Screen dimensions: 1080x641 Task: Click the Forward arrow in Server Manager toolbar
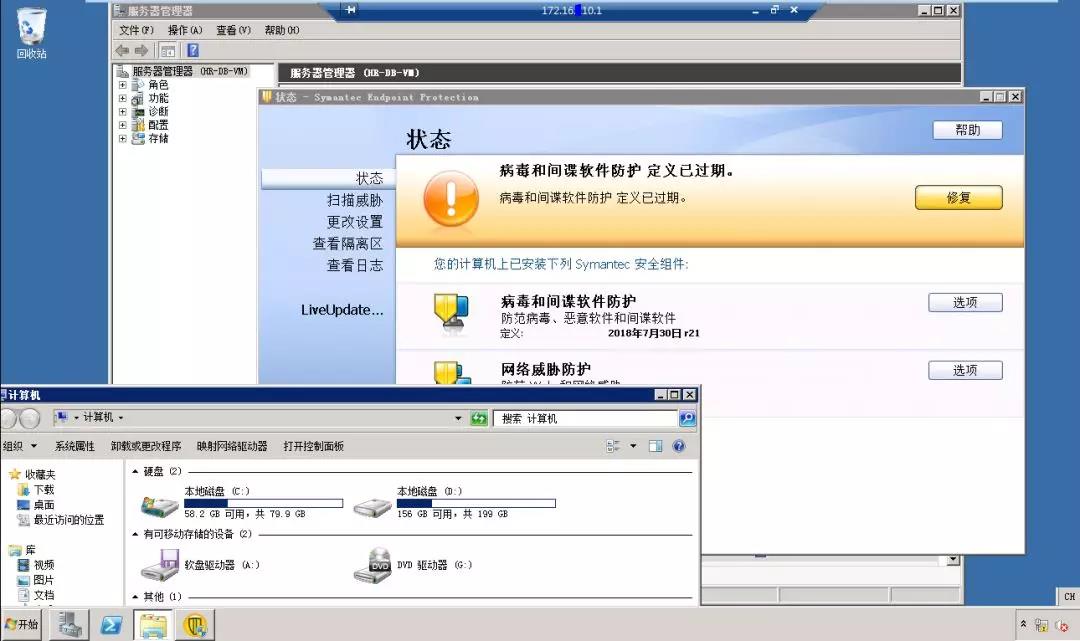(141, 50)
